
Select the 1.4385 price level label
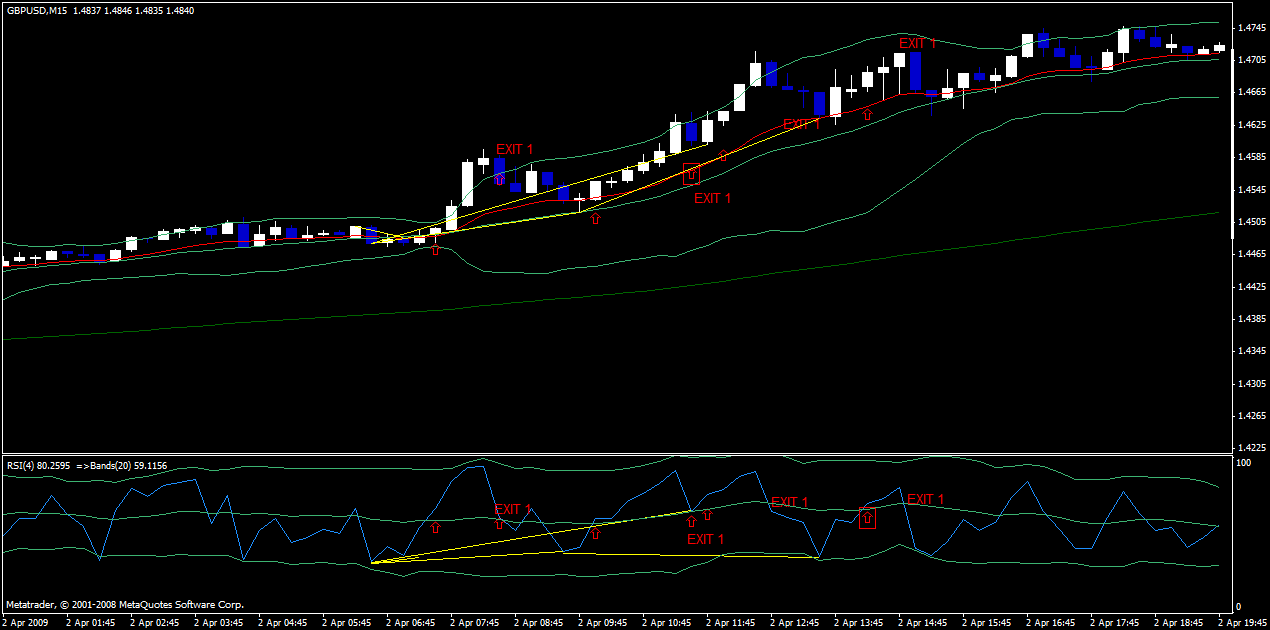pos(1251,319)
